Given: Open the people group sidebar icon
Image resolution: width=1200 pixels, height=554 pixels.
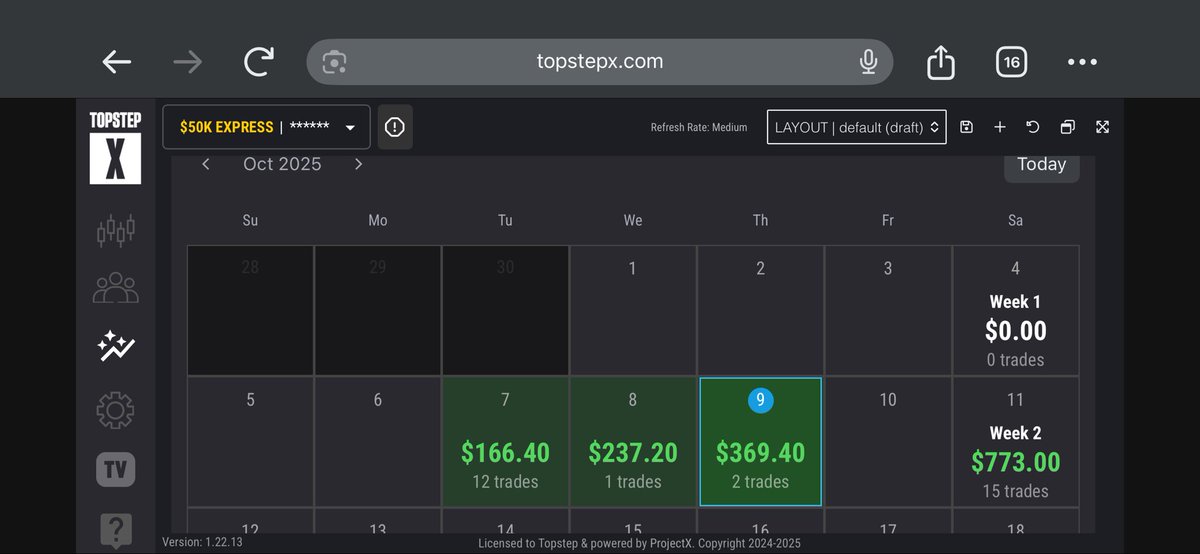Looking at the screenshot, I should pyautogui.click(x=115, y=288).
